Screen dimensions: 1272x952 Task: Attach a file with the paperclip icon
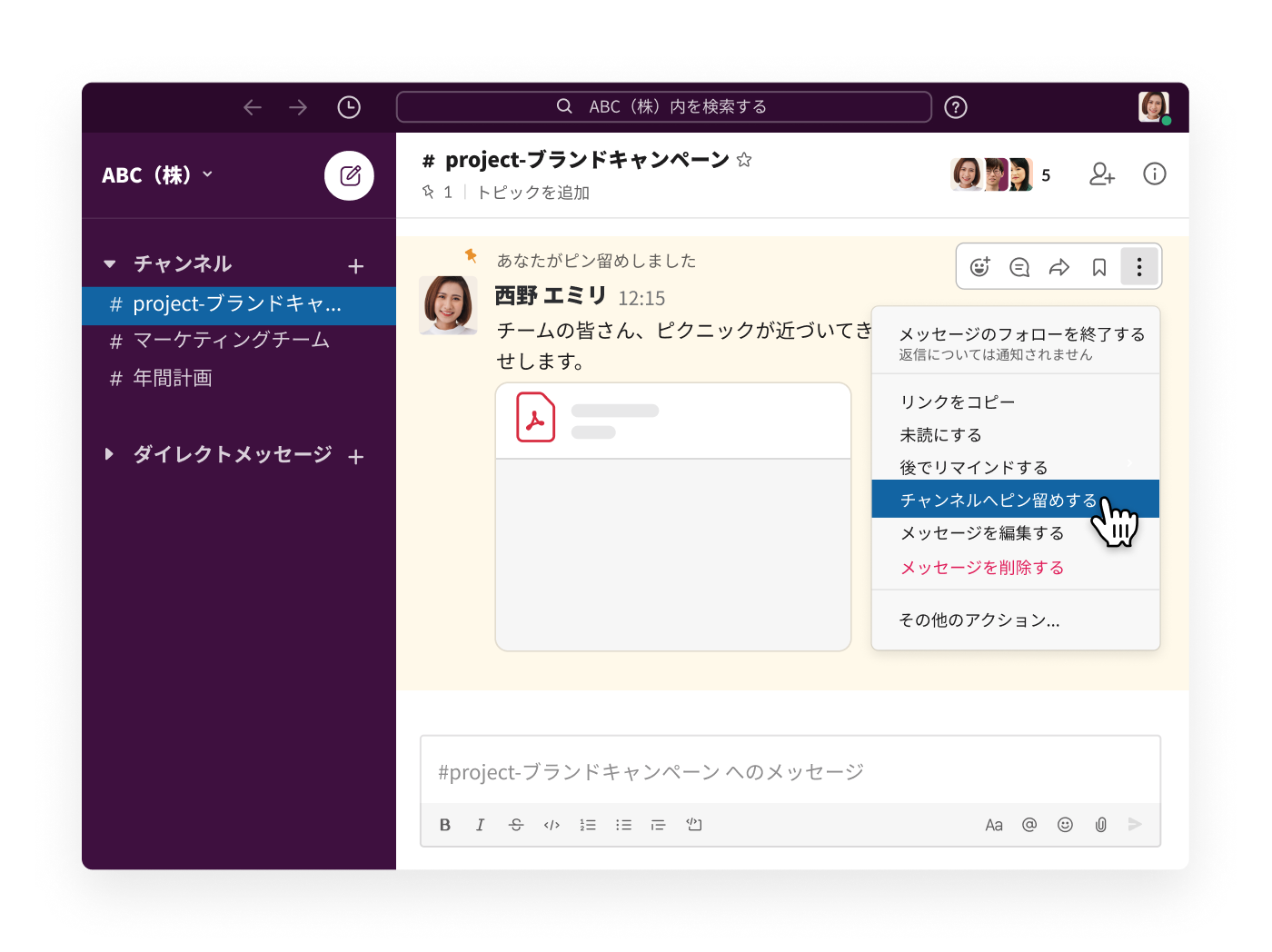(x=1100, y=825)
